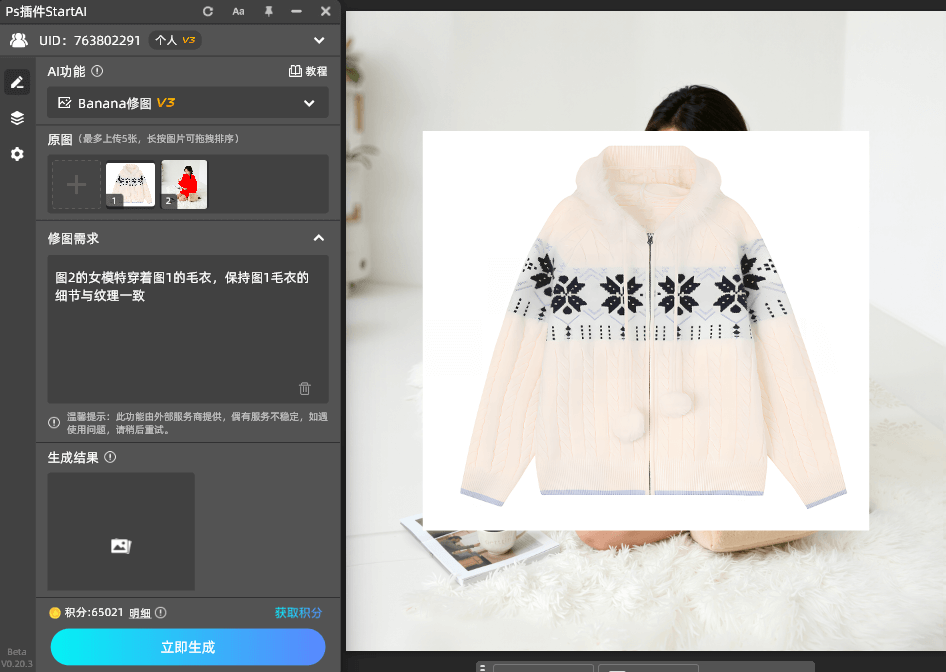
Task: Collapse the 修图需求 section
Action: (x=318, y=238)
